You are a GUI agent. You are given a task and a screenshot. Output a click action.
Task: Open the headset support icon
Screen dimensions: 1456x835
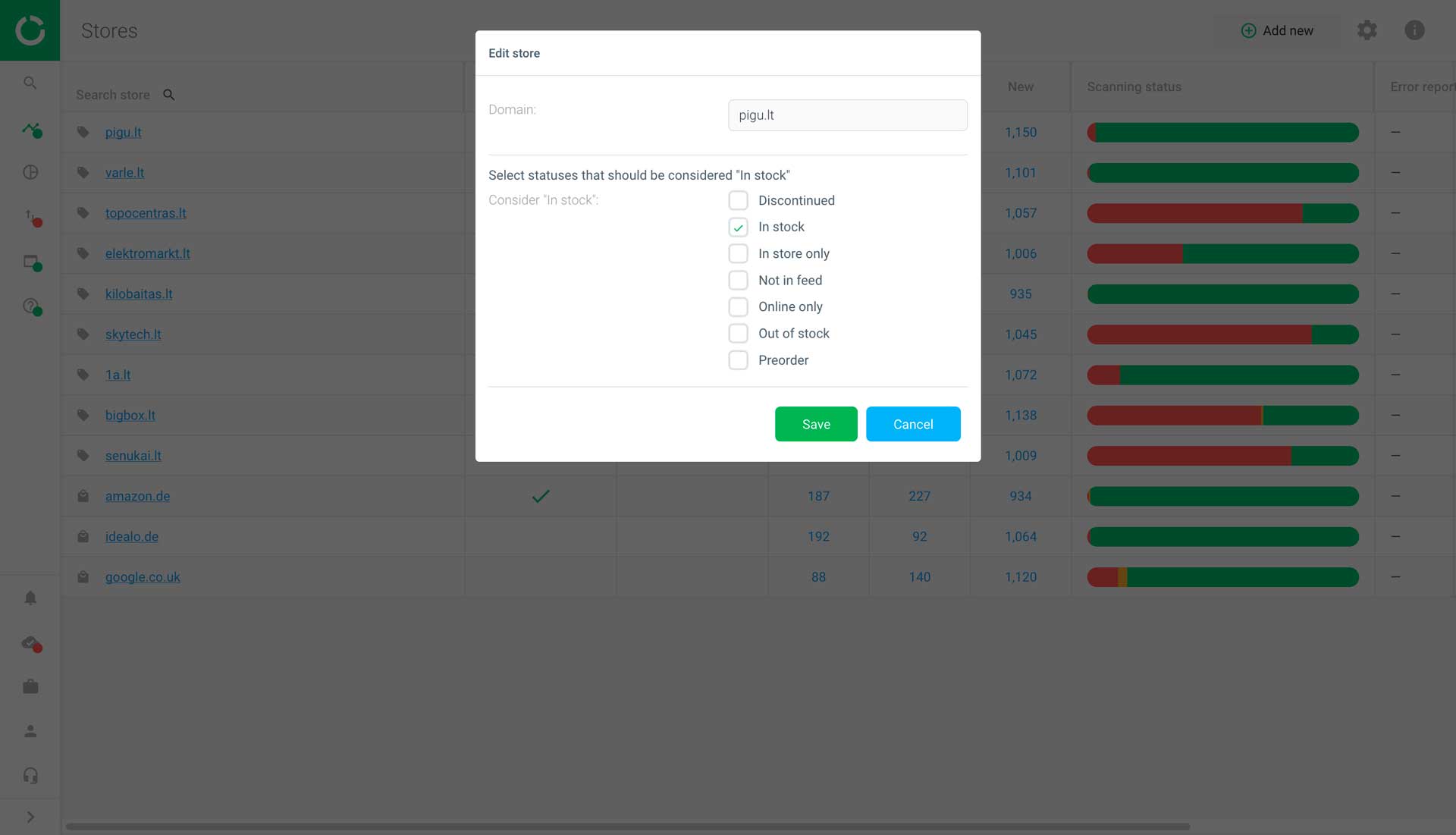(30, 775)
